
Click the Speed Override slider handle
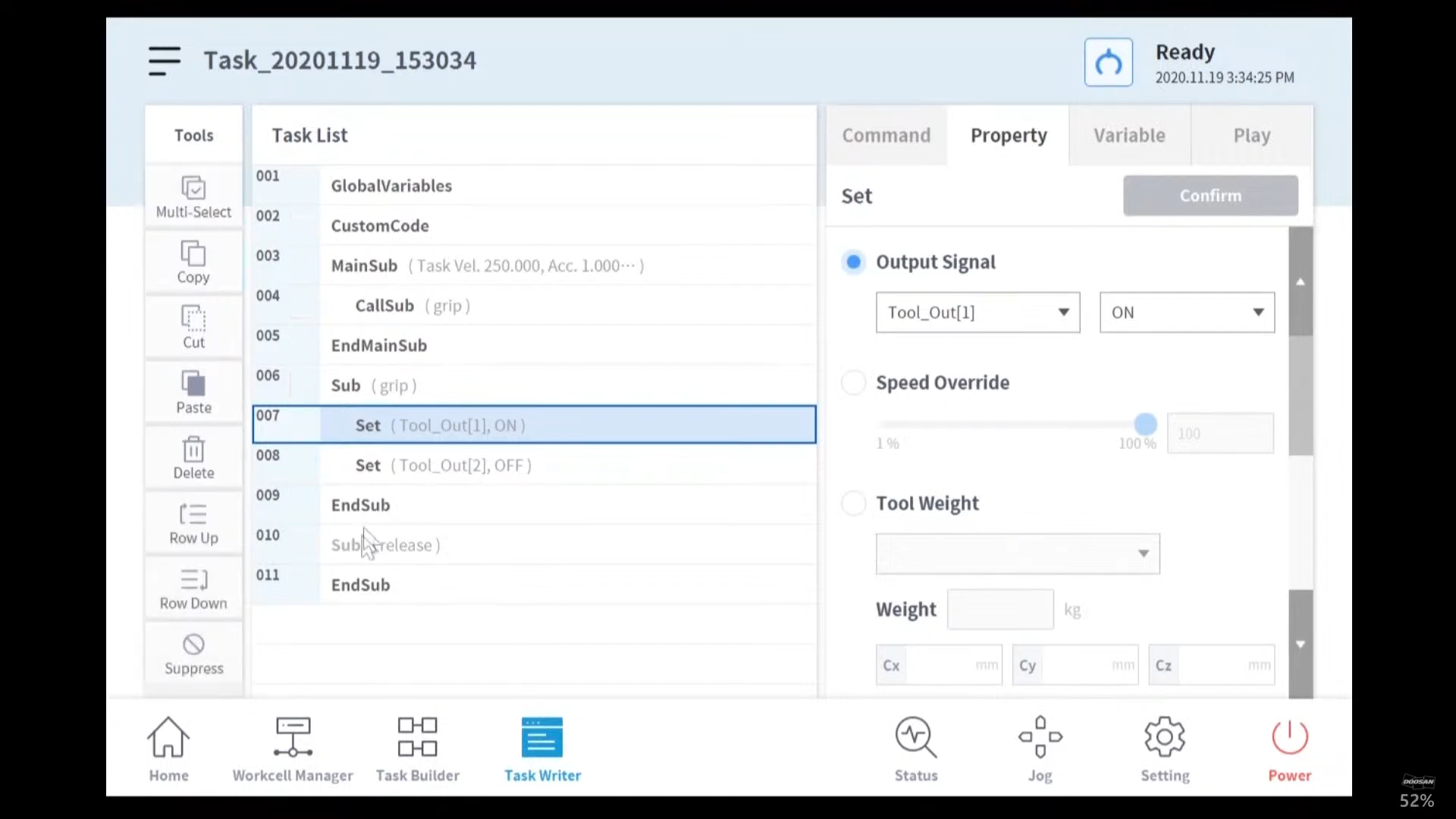(1145, 424)
